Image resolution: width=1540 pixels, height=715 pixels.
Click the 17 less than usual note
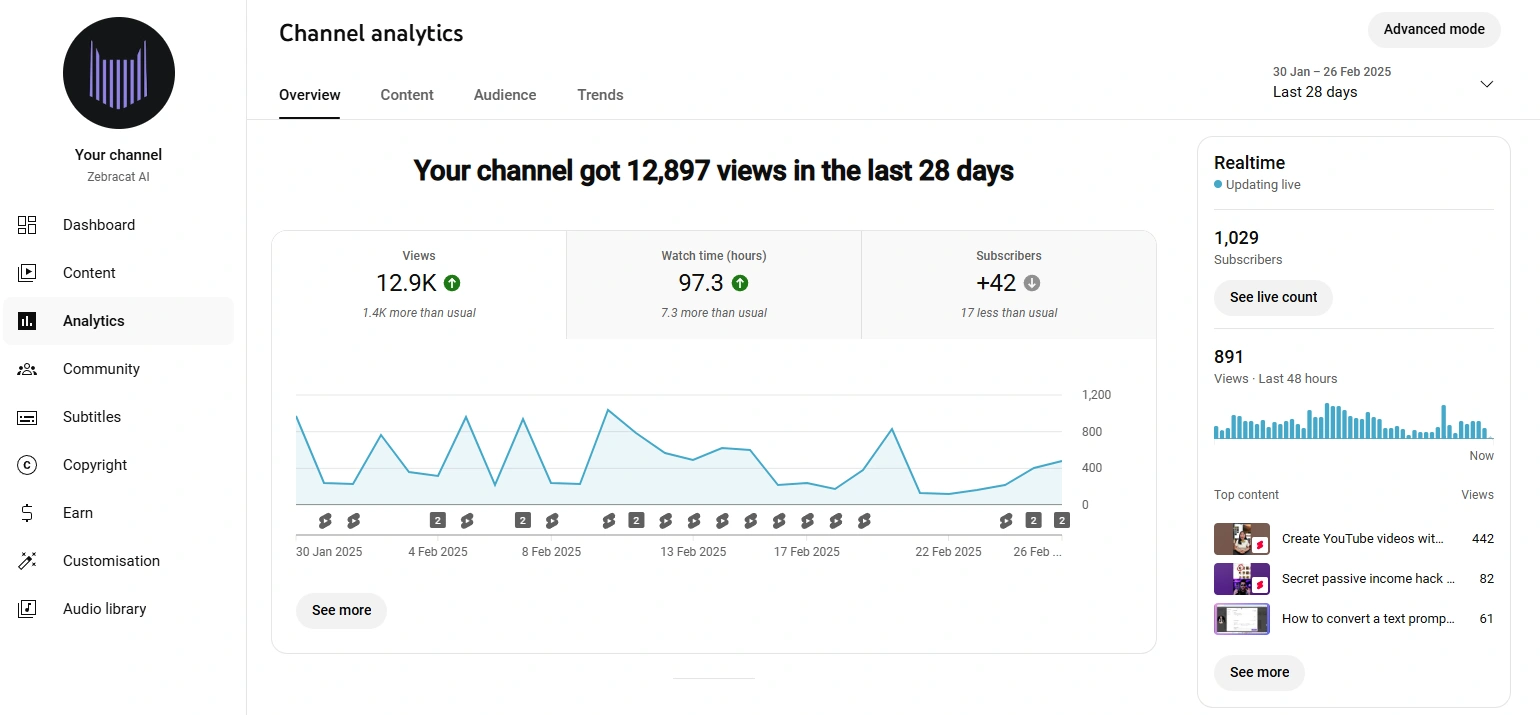pyautogui.click(x=1009, y=313)
